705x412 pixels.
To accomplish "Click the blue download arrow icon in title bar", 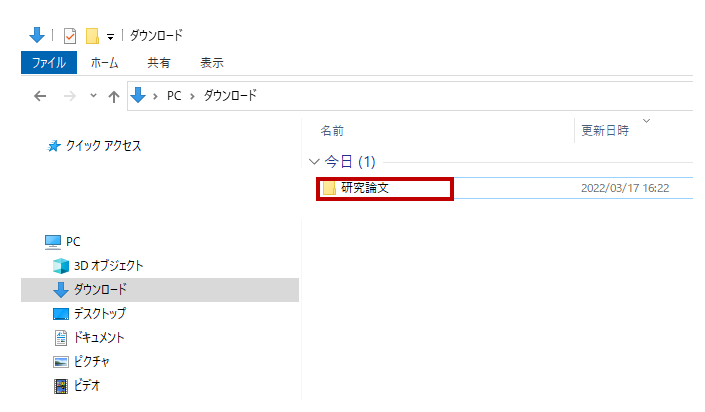I will click(x=37, y=35).
